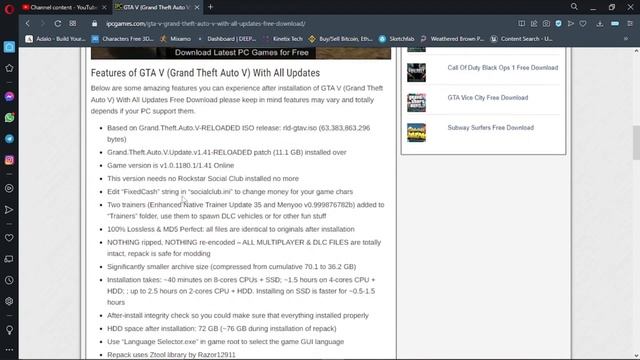Open Telegram in the sidebar
The image size is (640, 360).
tap(9, 139)
